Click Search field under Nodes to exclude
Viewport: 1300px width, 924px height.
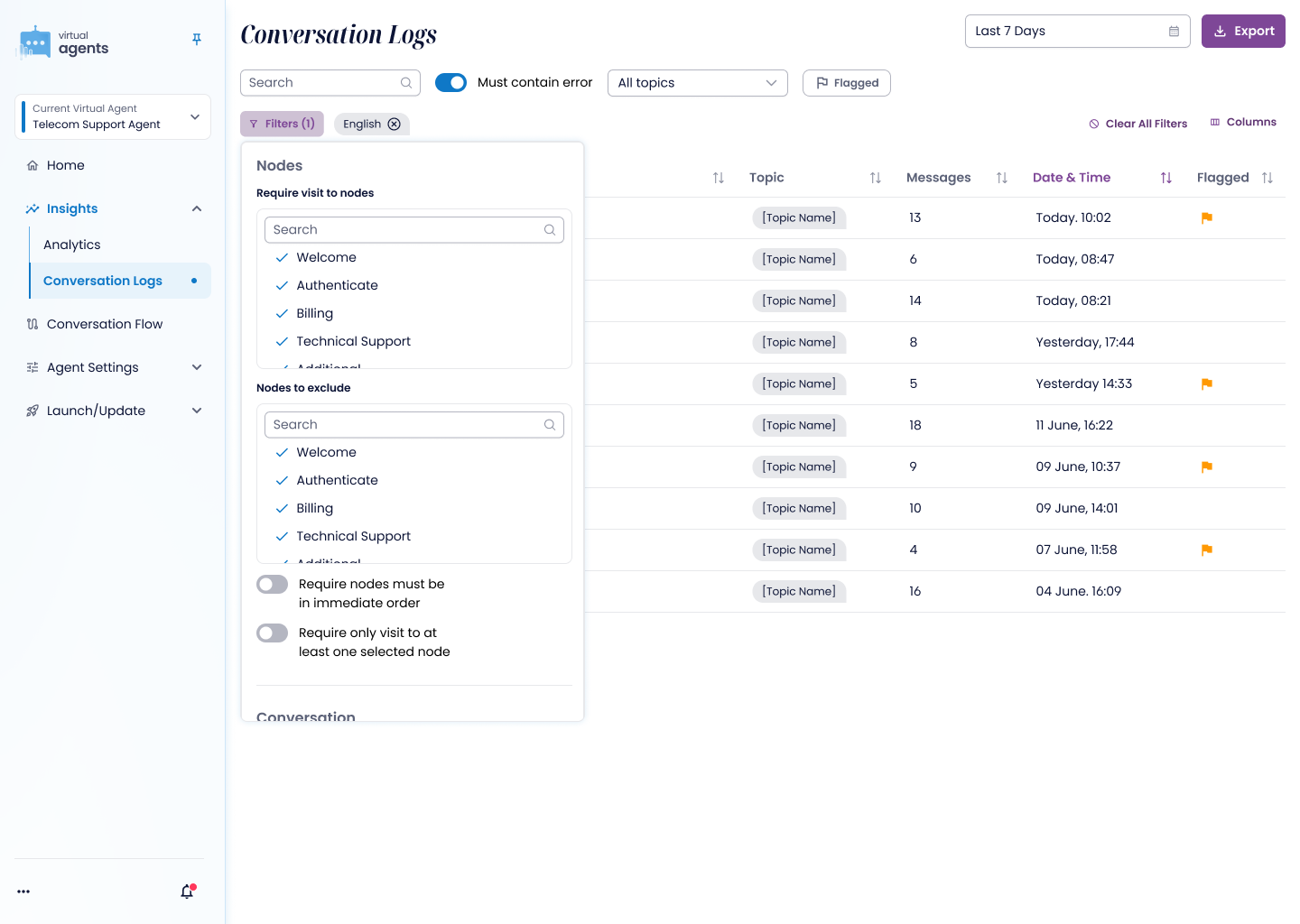coord(414,425)
